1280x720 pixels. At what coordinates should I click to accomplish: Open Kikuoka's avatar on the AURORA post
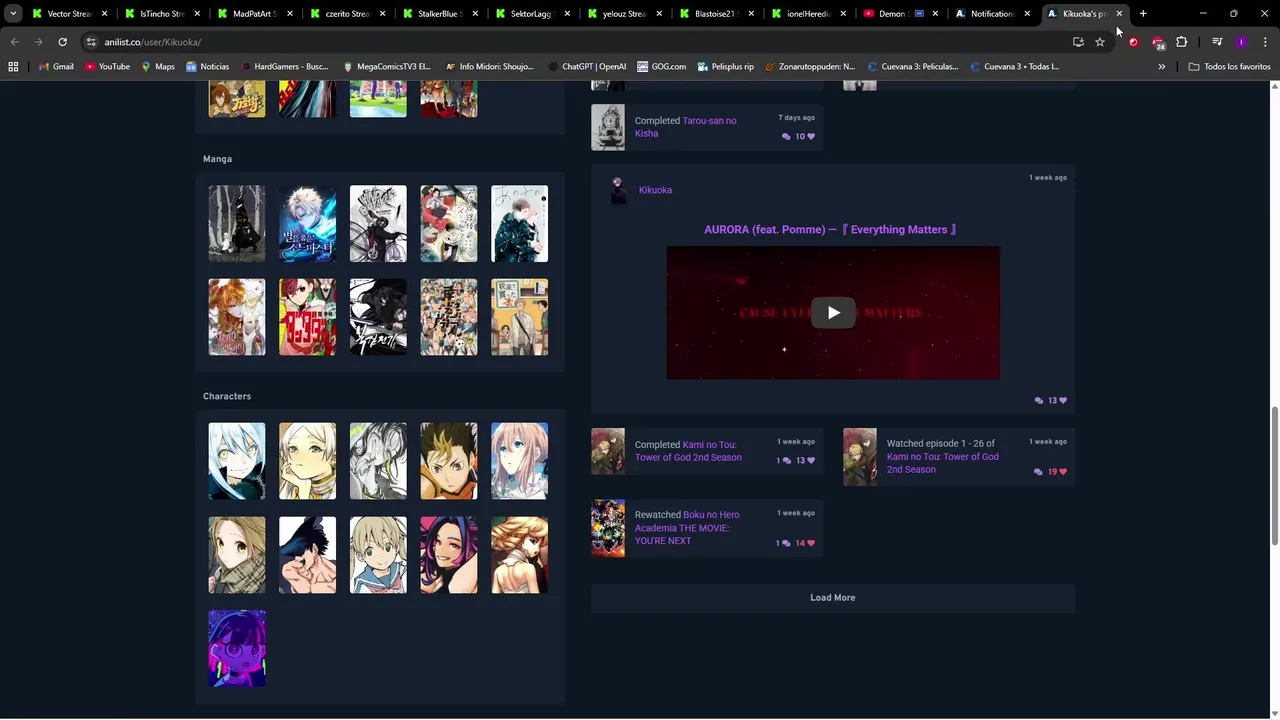[x=618, y=190]
